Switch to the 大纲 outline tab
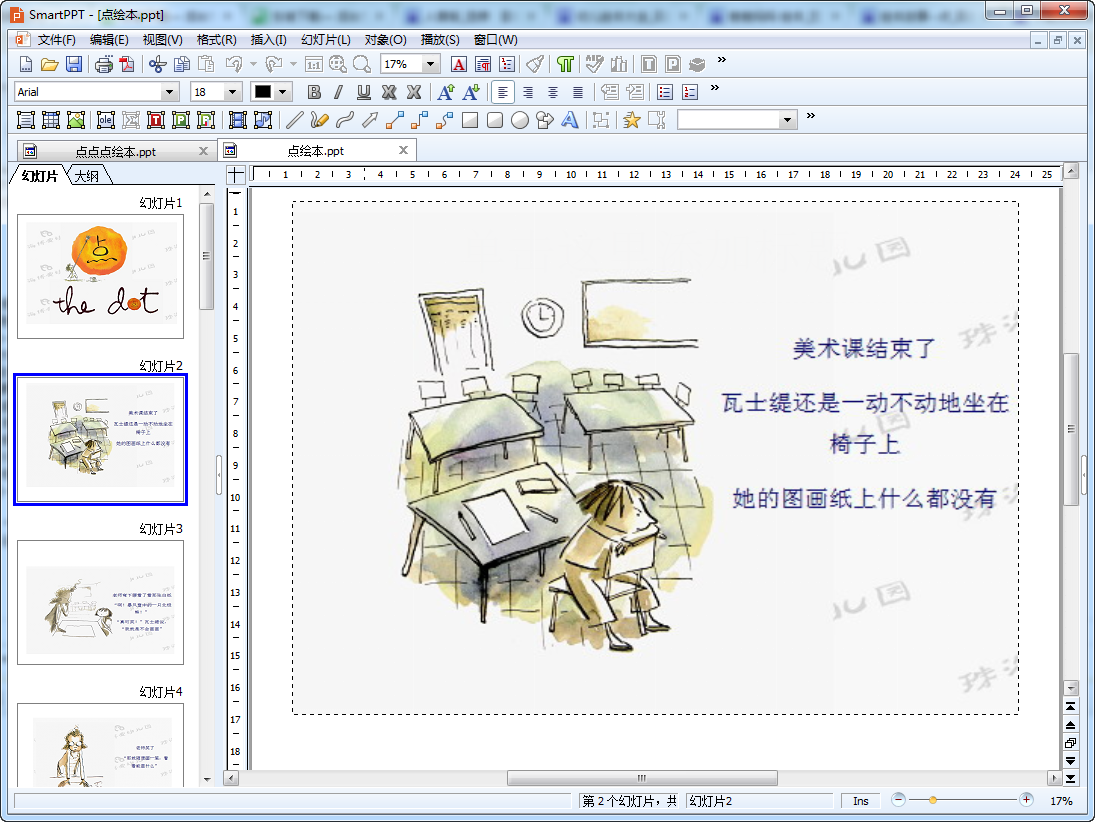This screenshot has height=822, width=1095. (87, 176)
